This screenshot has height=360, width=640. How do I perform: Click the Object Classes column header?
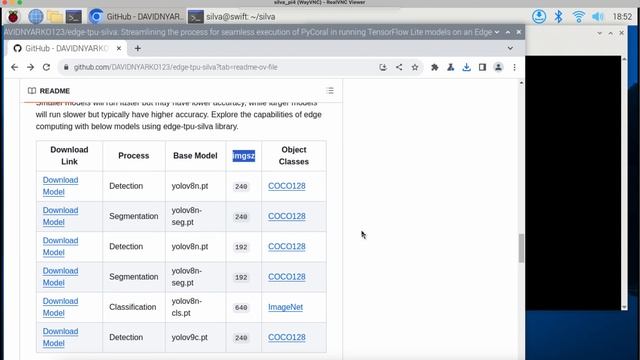[x=294, y=156]
